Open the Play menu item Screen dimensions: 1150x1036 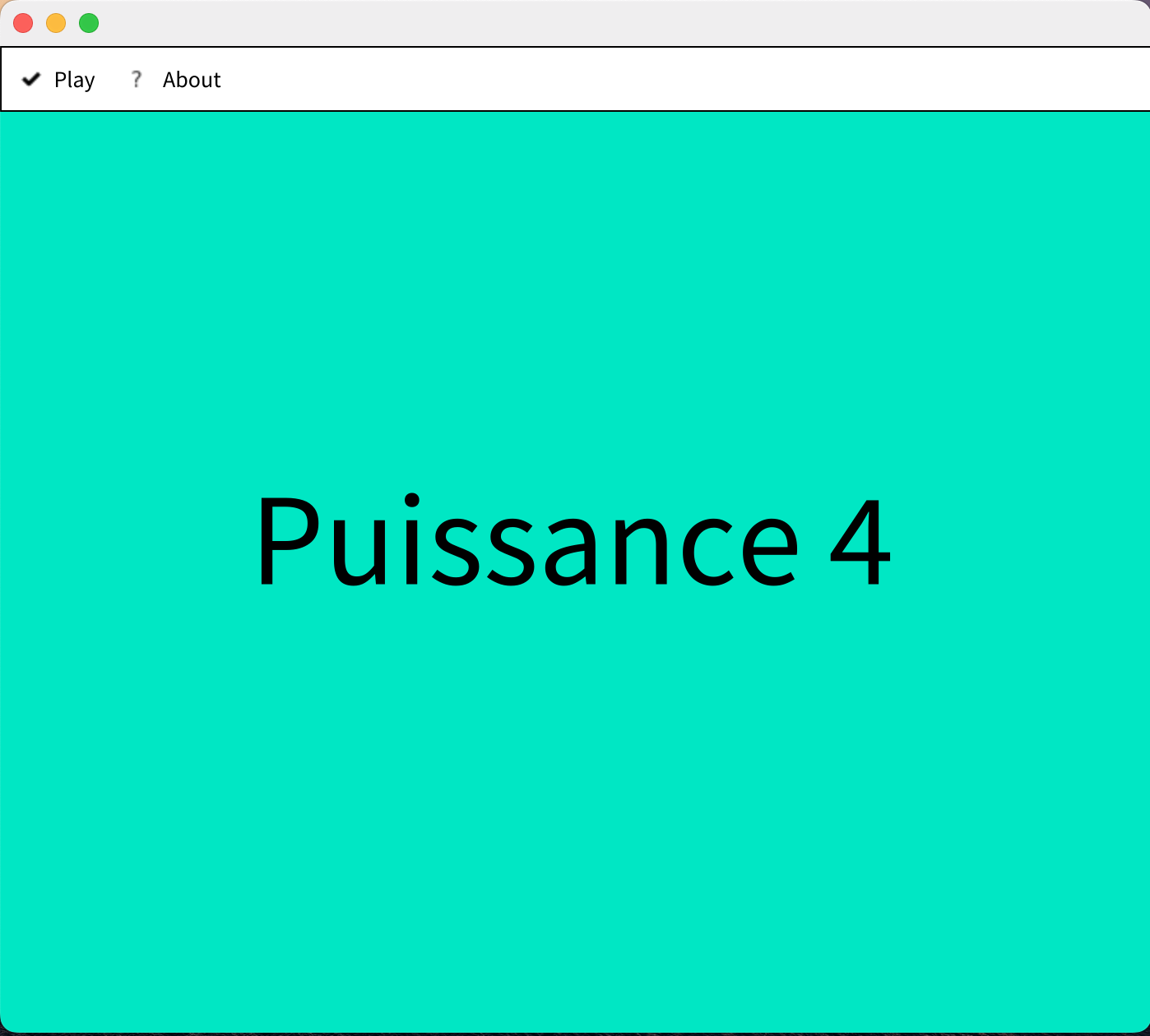pyautogui.click(x=74, y=80)
